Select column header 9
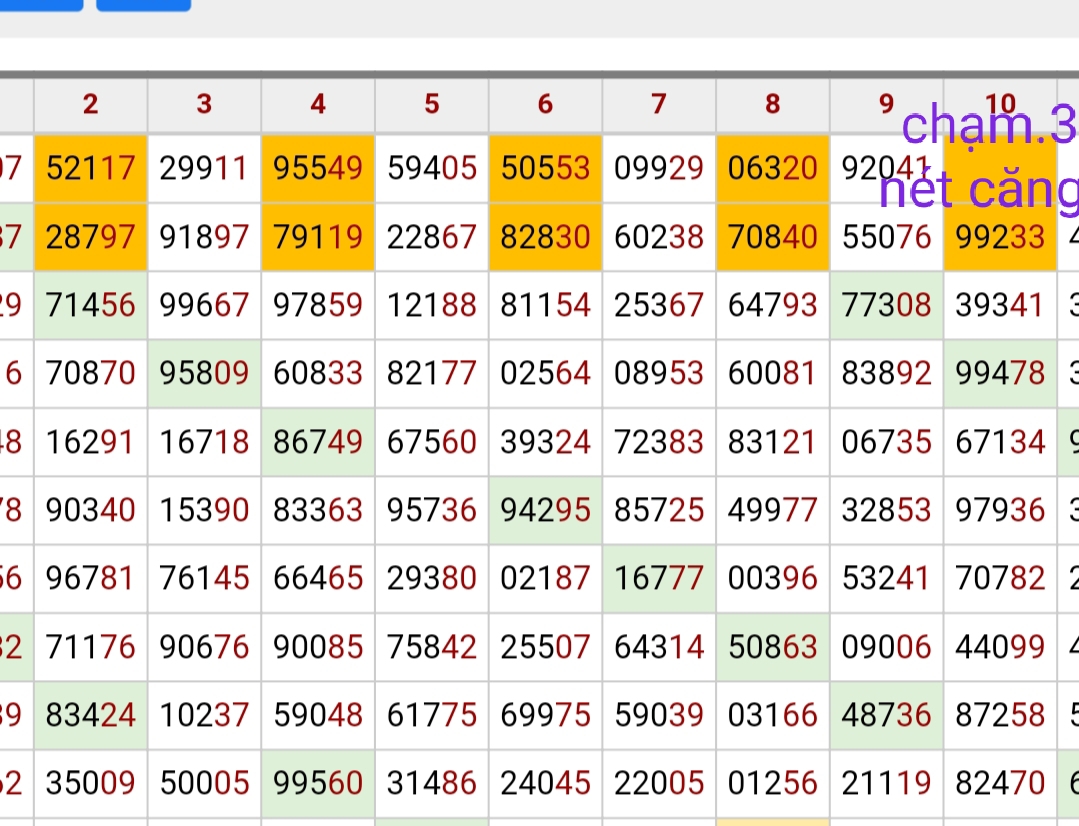This screenshot has height=826, width=1079. click(x=886, y=105)
